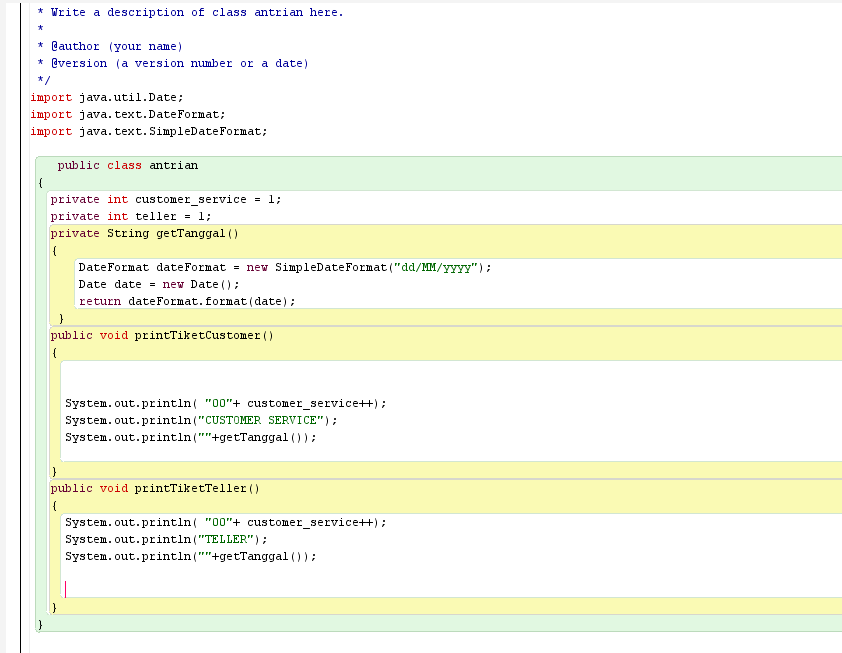Click the println("CUSTOMER SERVICE") line
The image size is (842, 653).
[x=201, y=420]
